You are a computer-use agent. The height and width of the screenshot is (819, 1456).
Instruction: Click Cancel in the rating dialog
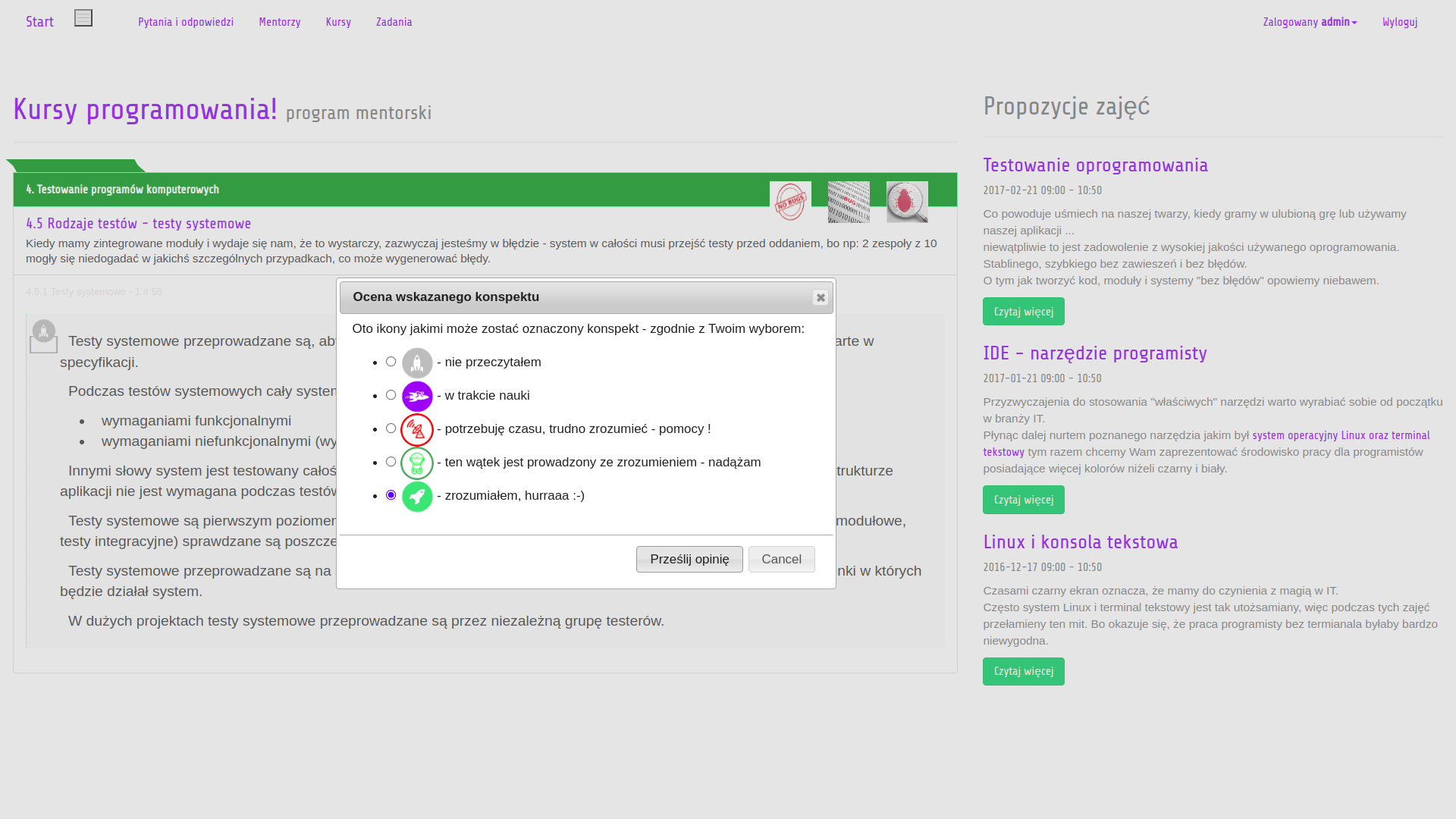pyautogui.click(x=781, y=560)
